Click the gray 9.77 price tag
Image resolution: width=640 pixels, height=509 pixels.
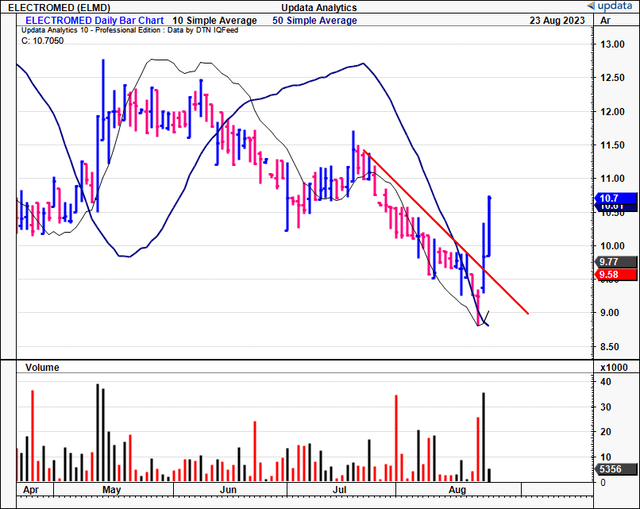tap(616, 262)
